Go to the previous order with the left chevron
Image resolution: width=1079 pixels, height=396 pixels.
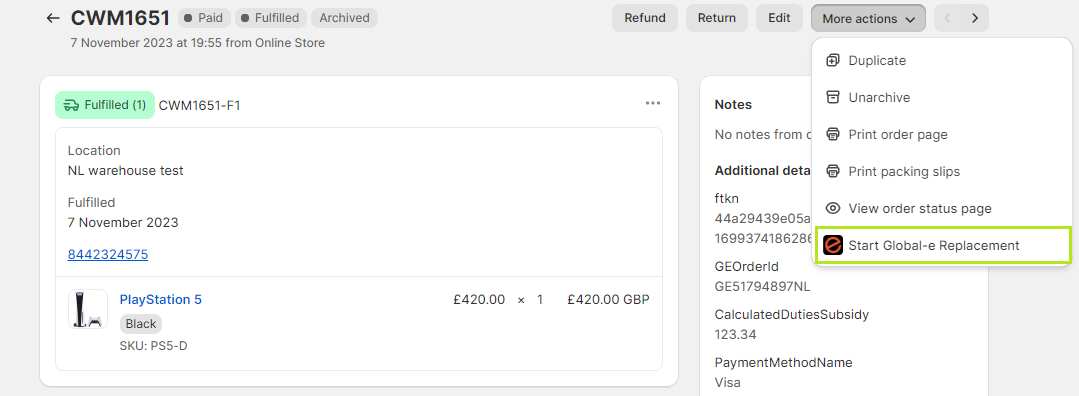point(948,19)
